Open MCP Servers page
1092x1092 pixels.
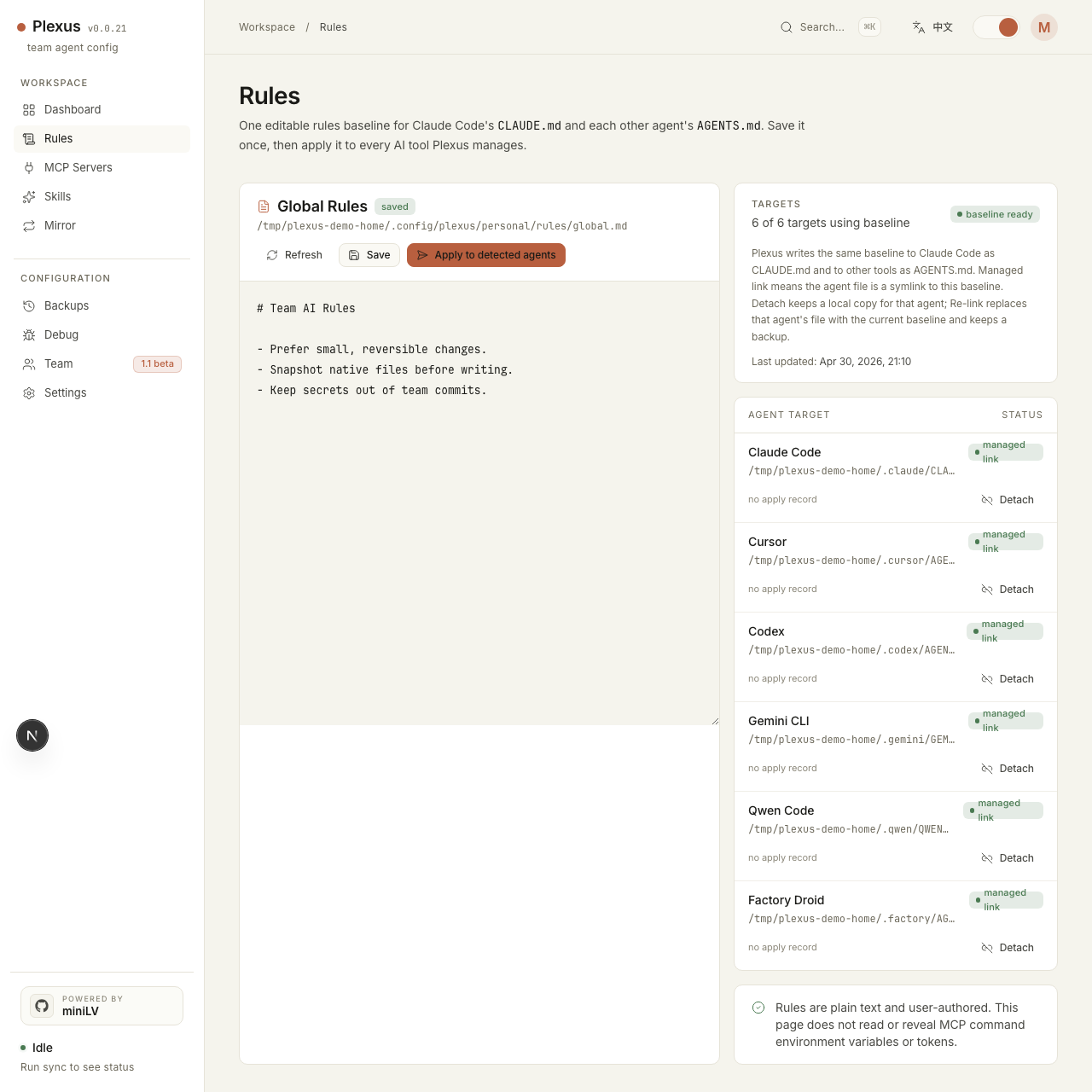point(102,167)
